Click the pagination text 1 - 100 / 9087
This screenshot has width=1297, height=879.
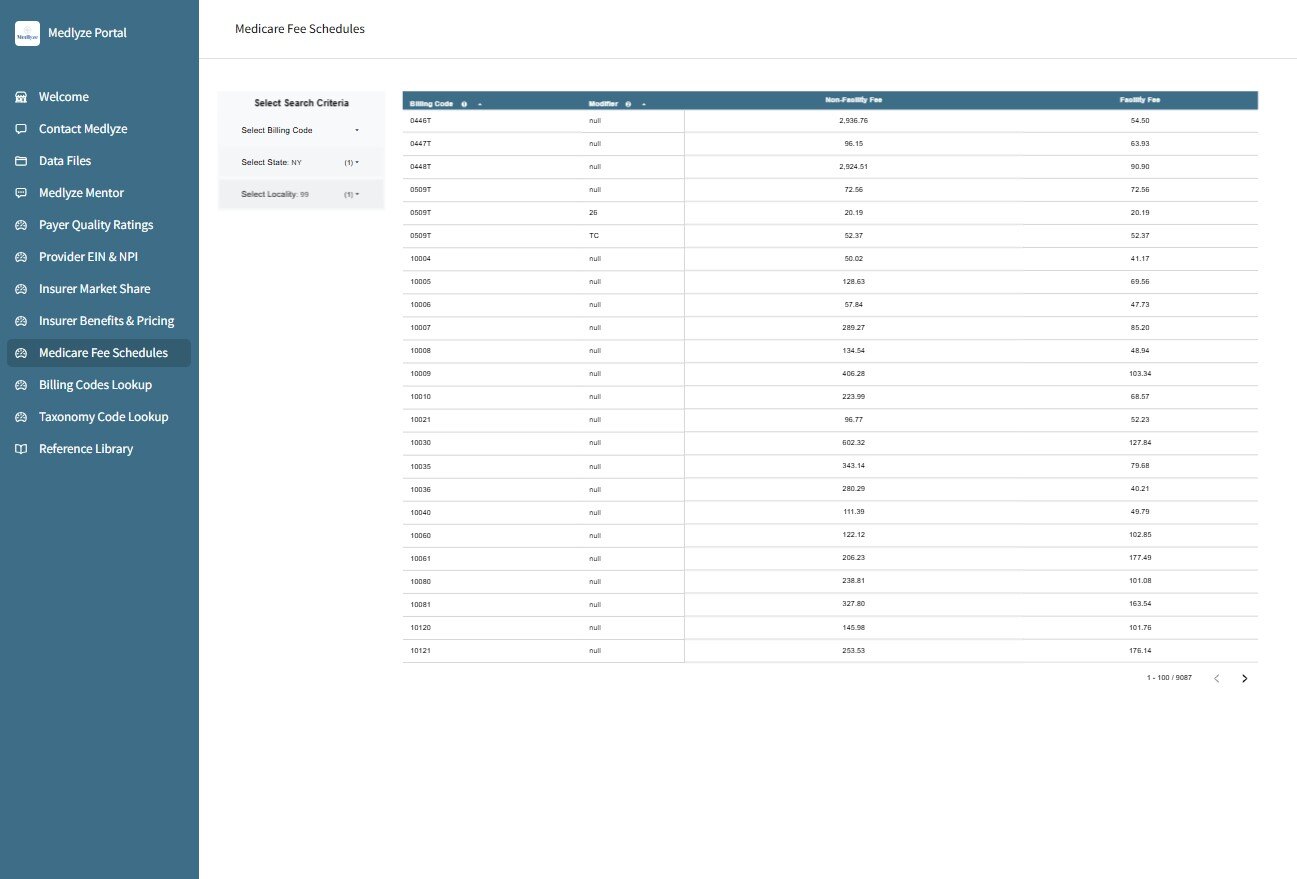(1169, 678)
